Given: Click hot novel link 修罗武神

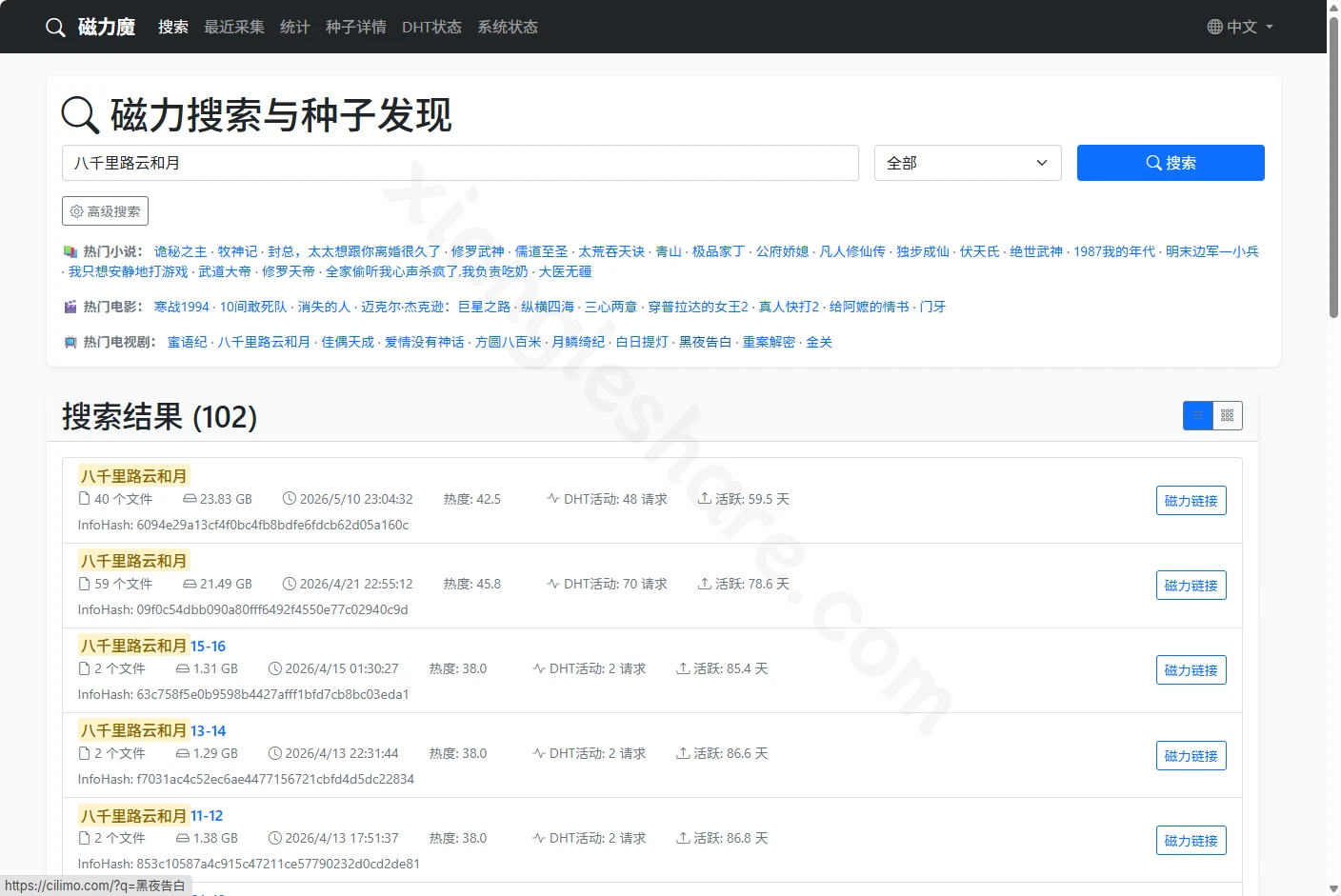Looking at the screenshot, I should point(477,251).
